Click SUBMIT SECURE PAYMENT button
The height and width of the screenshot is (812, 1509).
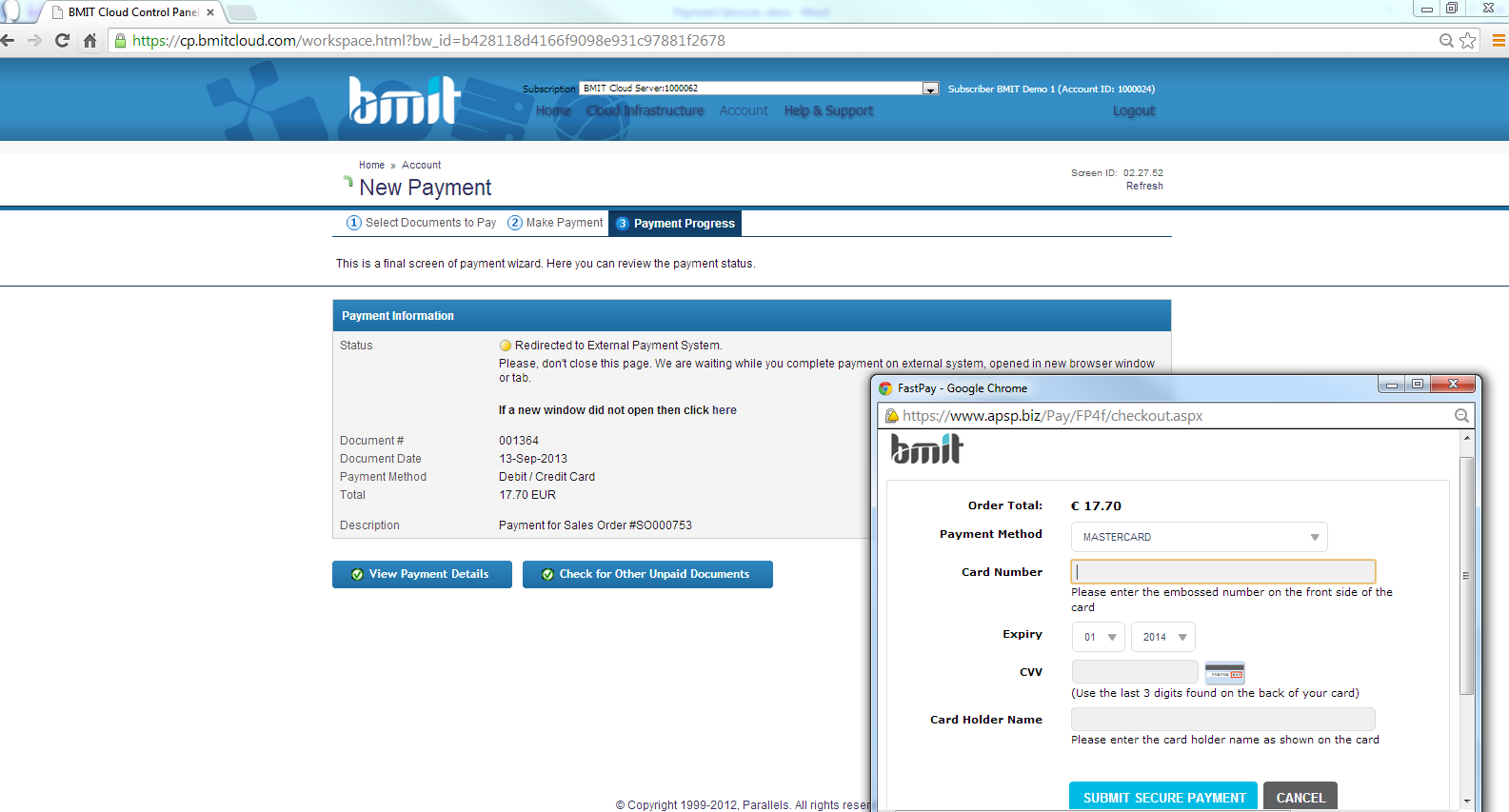1163,797
